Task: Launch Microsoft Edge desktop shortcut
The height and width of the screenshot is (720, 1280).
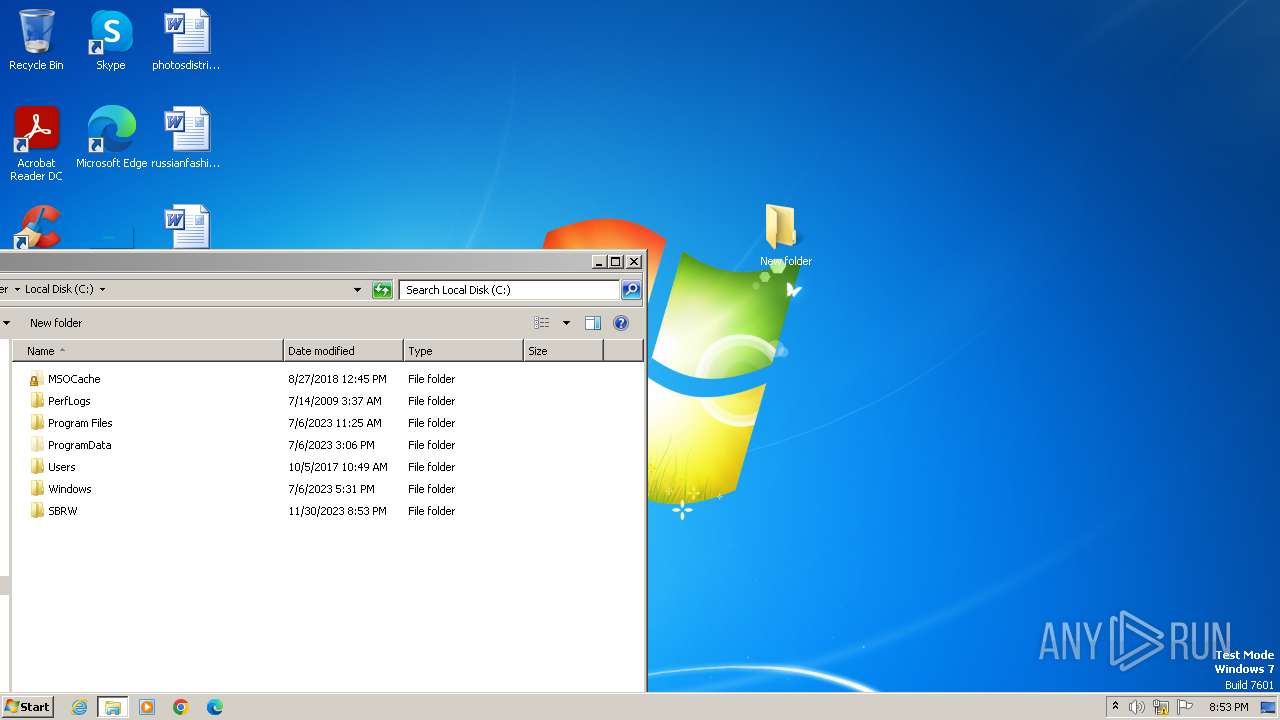Action: tap(111, 138)
